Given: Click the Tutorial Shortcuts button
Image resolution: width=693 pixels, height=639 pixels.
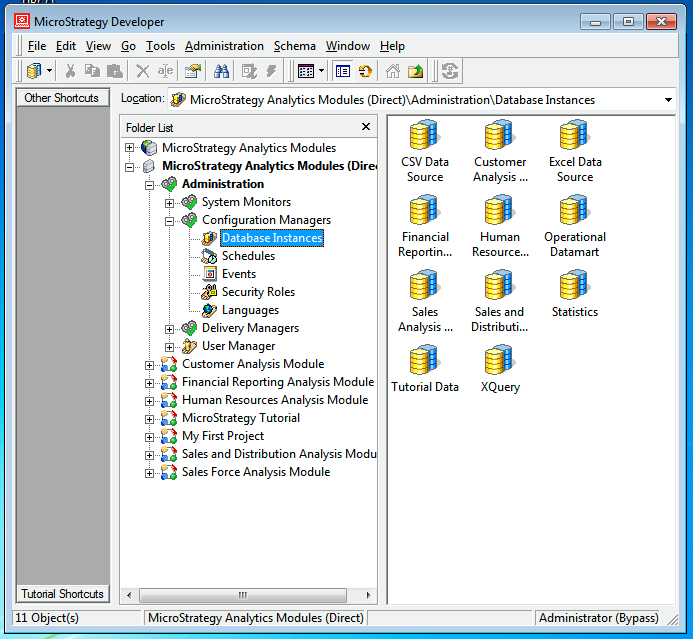Looking at the screenshot, I should [62, 593].
